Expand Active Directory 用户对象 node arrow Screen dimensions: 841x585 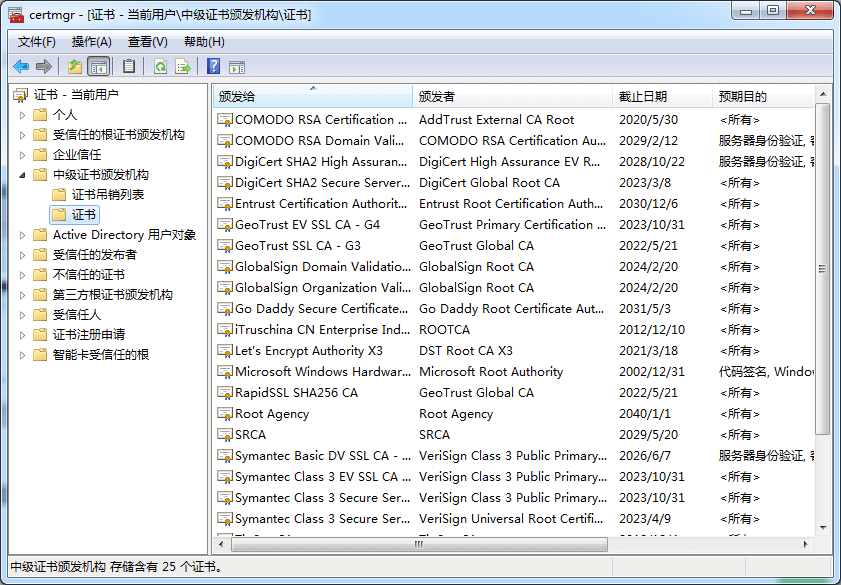click(23, 235)
